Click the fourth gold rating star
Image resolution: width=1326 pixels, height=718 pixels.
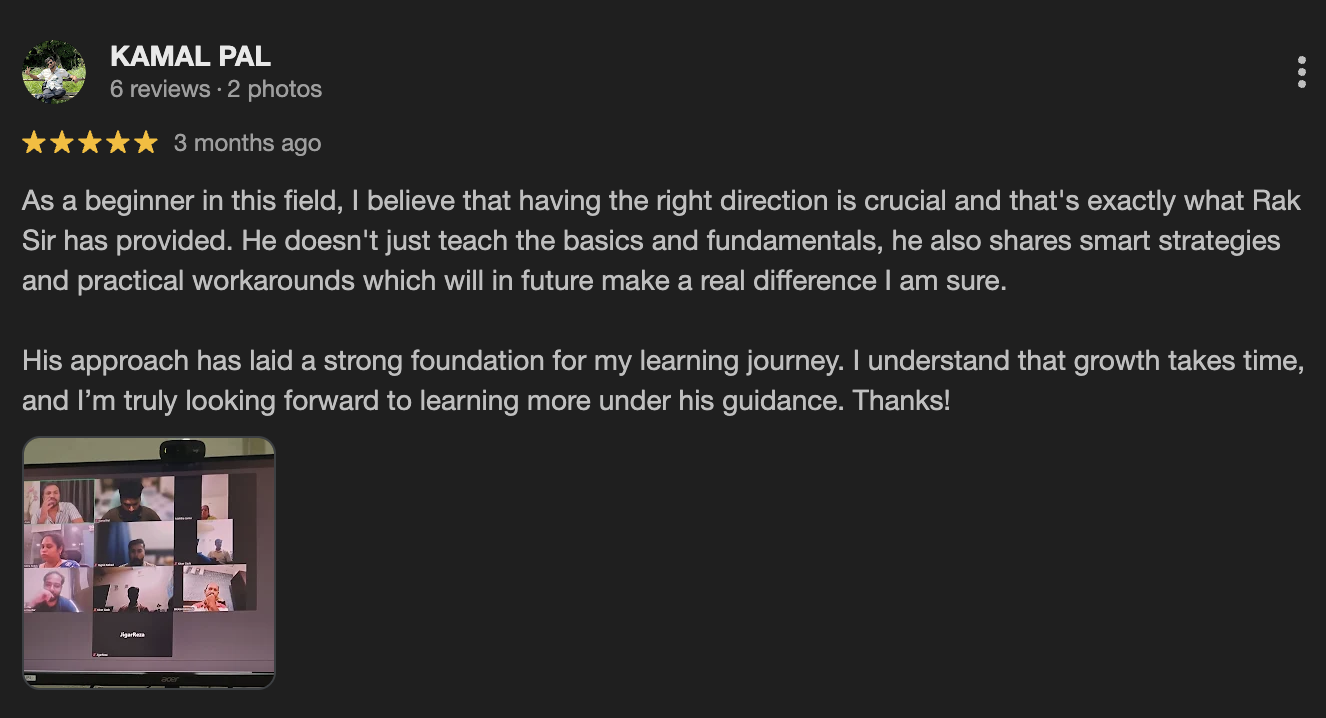[x=118, y=143]
